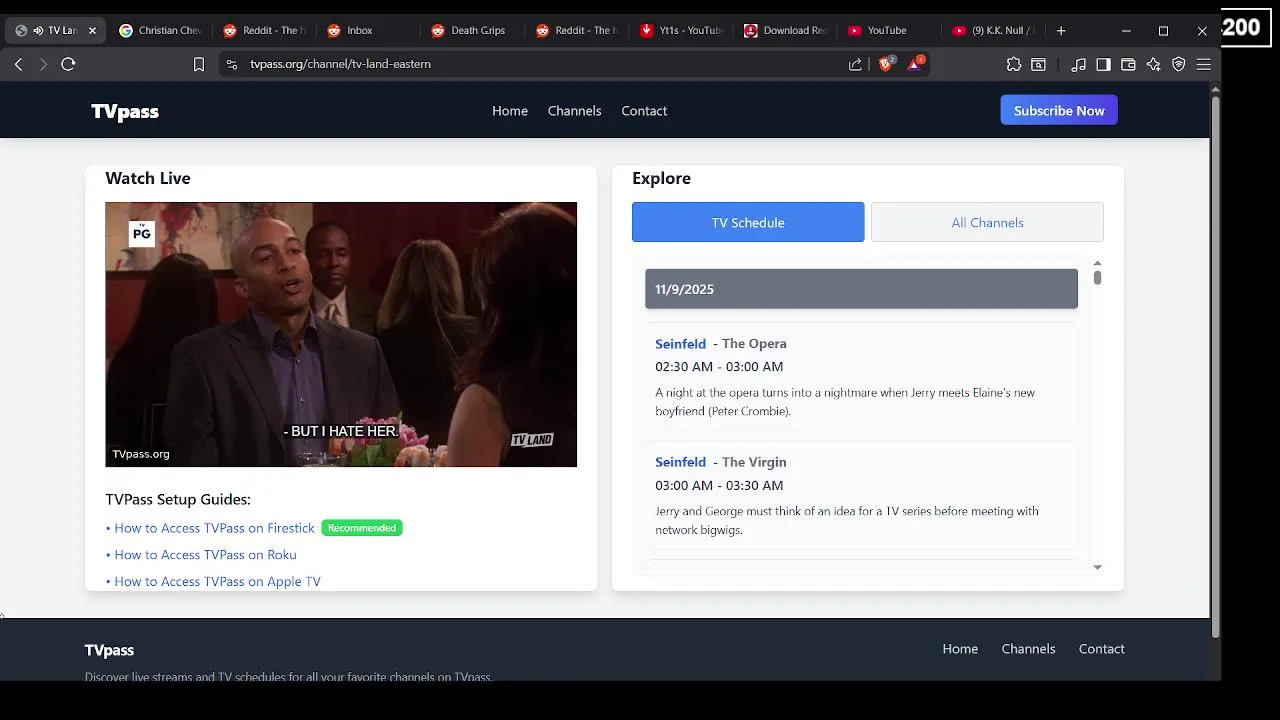
Task: Switch to the Christian Chev Google tab
Action: tap(160, 31)
